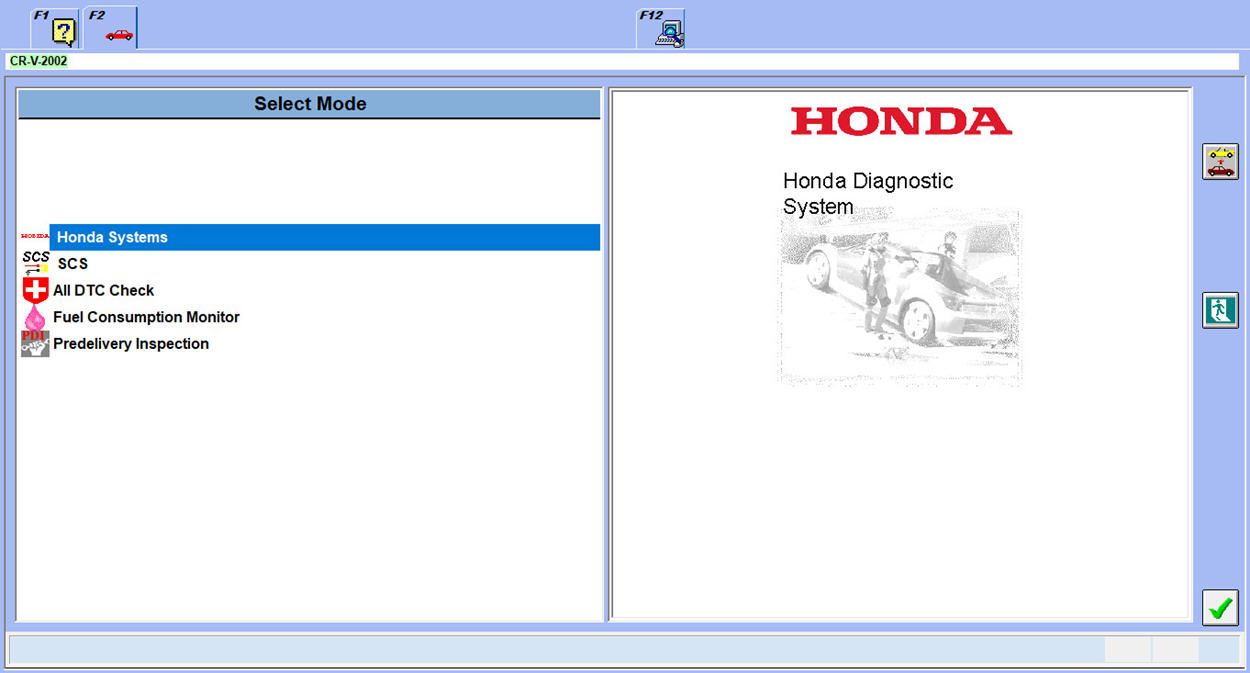Click the Honda Diagnostic System title text
Screen dimensions: 1250x673
(868, 194)
